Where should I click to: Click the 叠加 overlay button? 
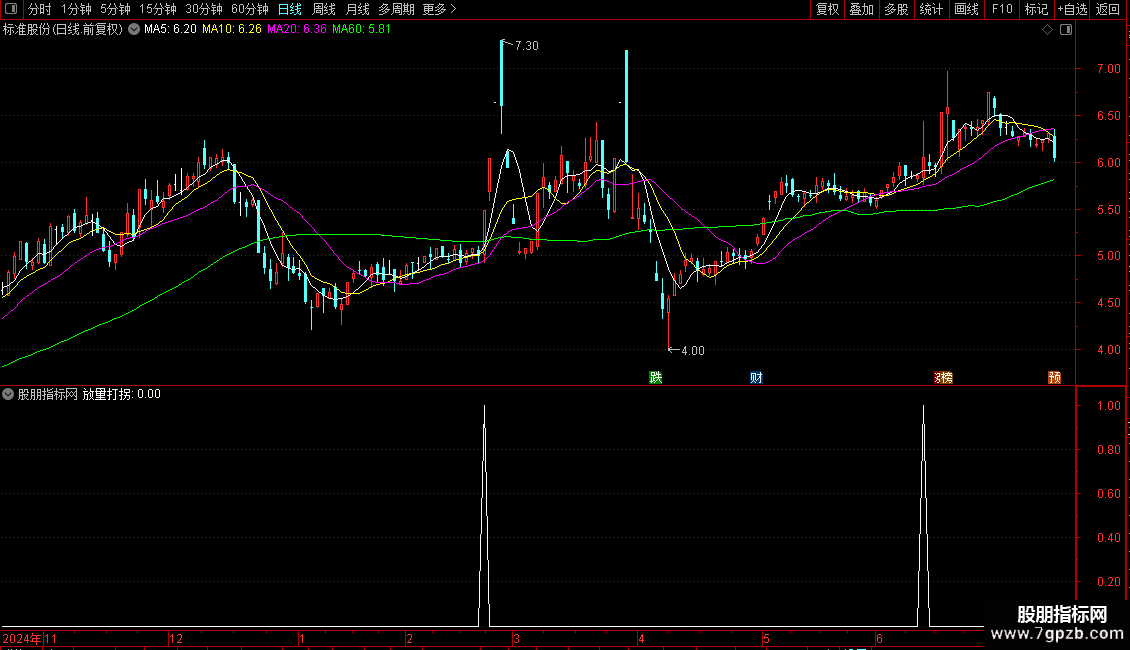point(861,9)
